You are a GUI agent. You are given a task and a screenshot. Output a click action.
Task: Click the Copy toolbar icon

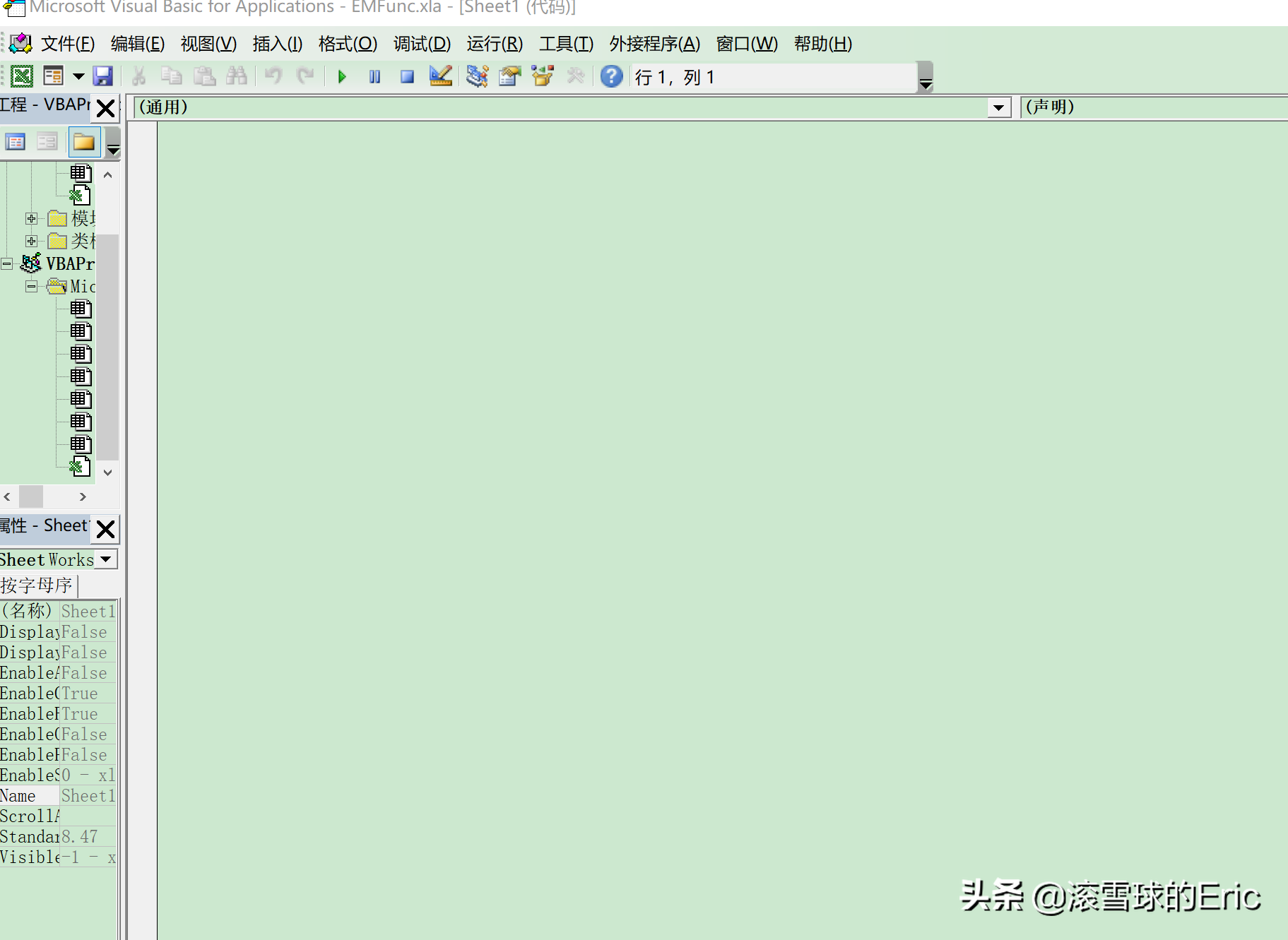pyautogui.click(x=172, y=76)
